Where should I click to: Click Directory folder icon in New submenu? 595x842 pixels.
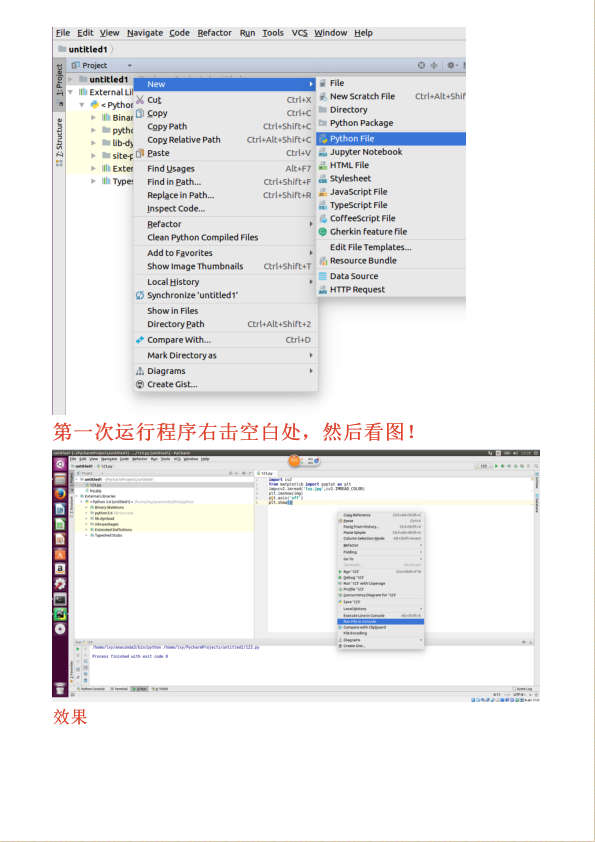click(323, 110)
